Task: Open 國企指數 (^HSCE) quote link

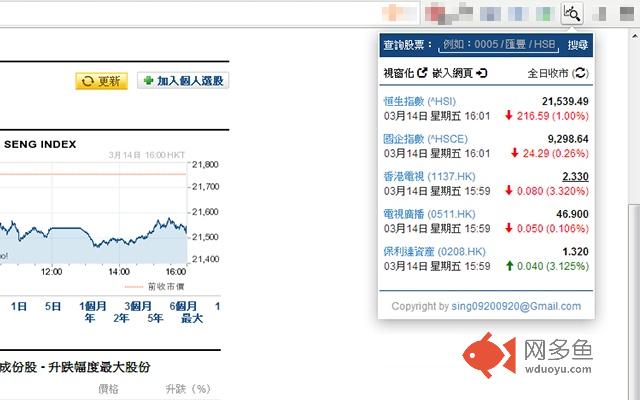Action: click(425, 139)
